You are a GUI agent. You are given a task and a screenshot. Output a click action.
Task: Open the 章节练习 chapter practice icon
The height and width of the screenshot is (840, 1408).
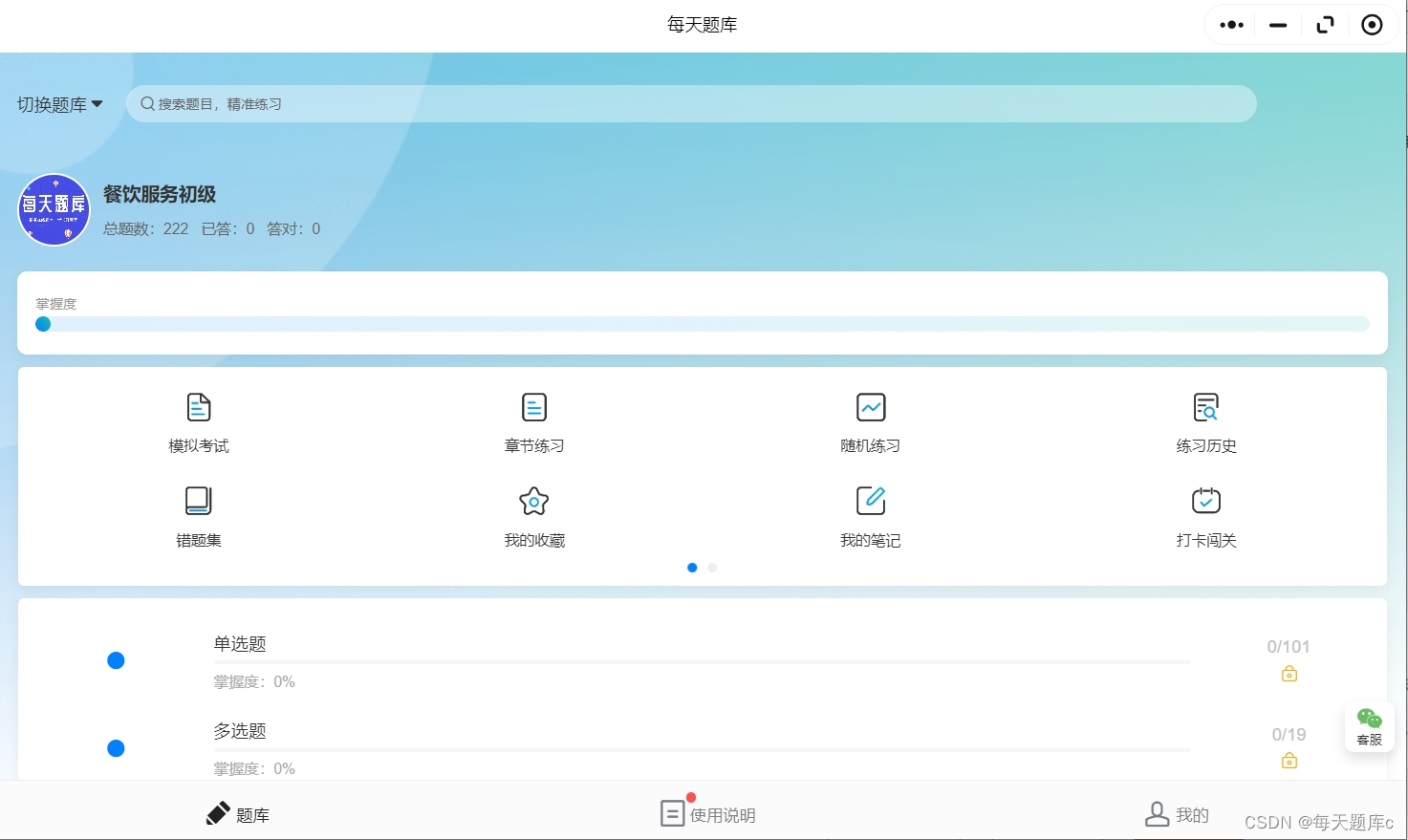click(x=534, y=407)
